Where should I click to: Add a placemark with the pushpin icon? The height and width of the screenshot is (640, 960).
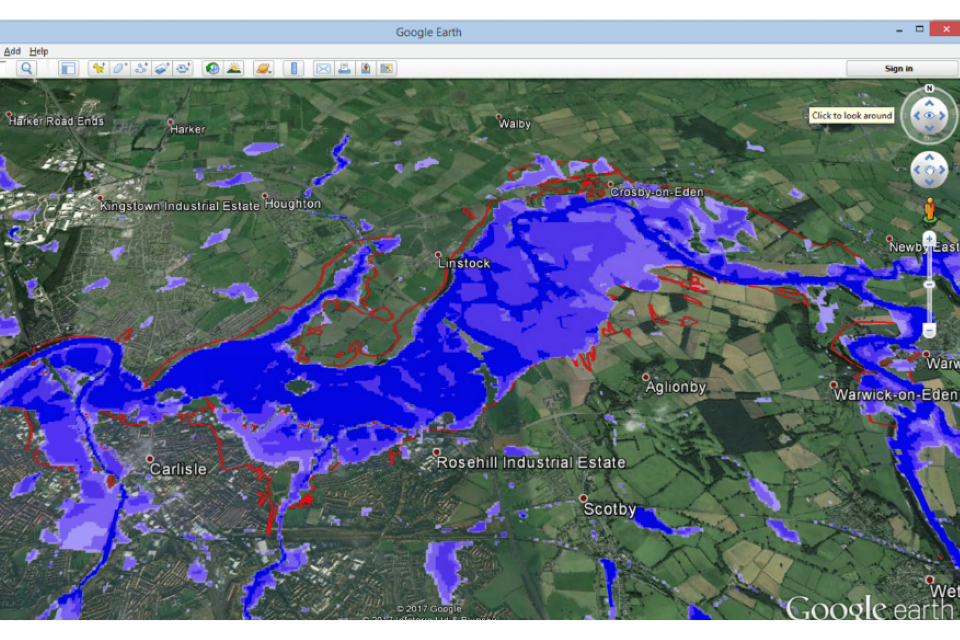(x=98, y=68)
